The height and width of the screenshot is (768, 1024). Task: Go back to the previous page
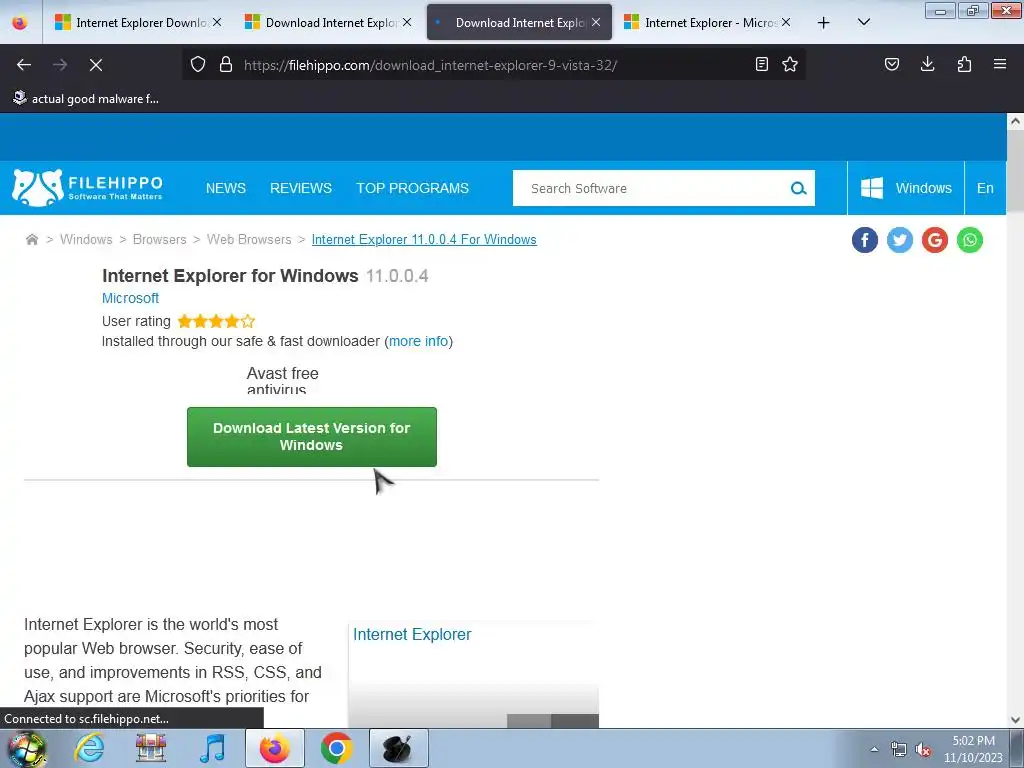point(24,65)
